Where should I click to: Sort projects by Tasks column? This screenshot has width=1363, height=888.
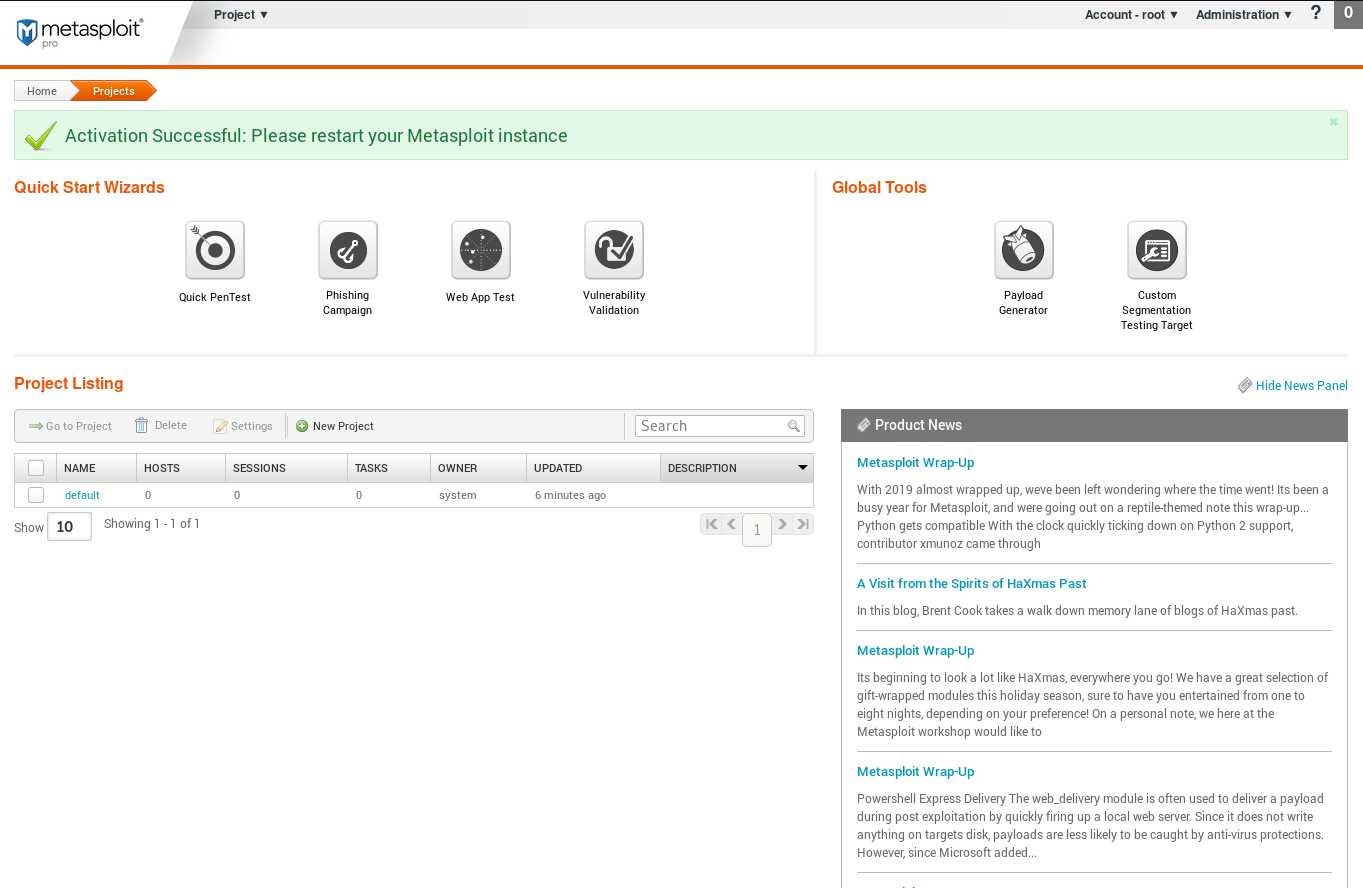click(x=389, y=468)
